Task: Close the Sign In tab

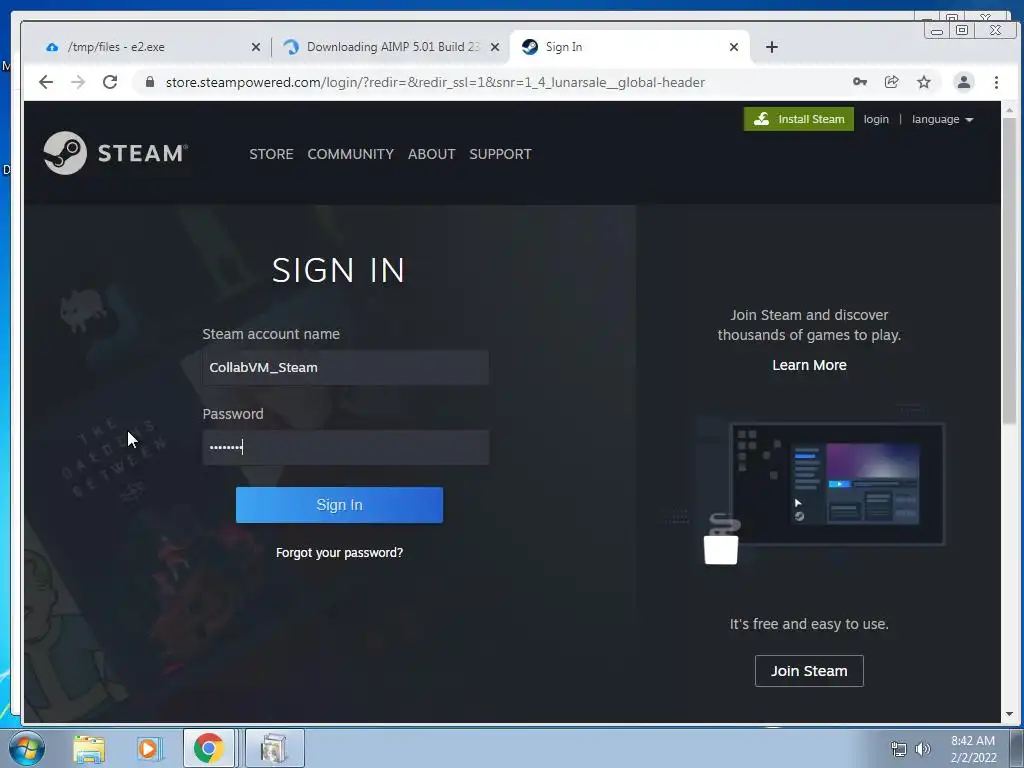Action: (733, 47)
